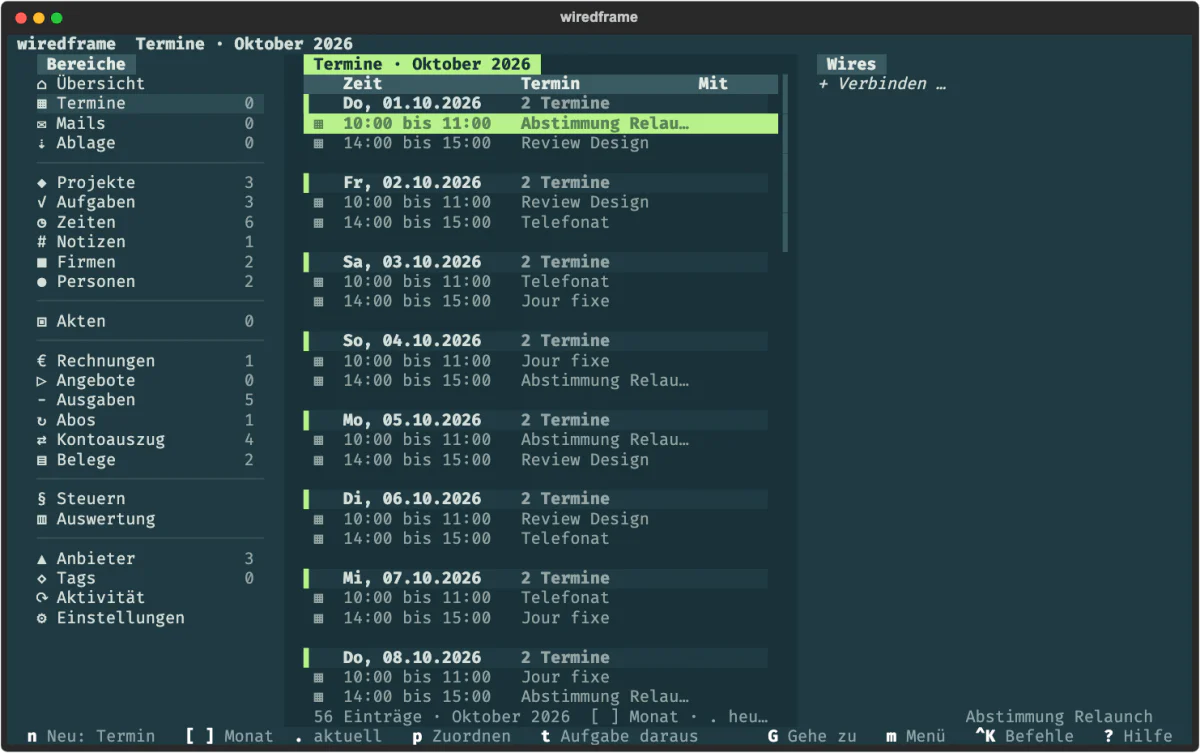Click the circle icon beside Personen
Screen dimensions: 1200x753
42,282
